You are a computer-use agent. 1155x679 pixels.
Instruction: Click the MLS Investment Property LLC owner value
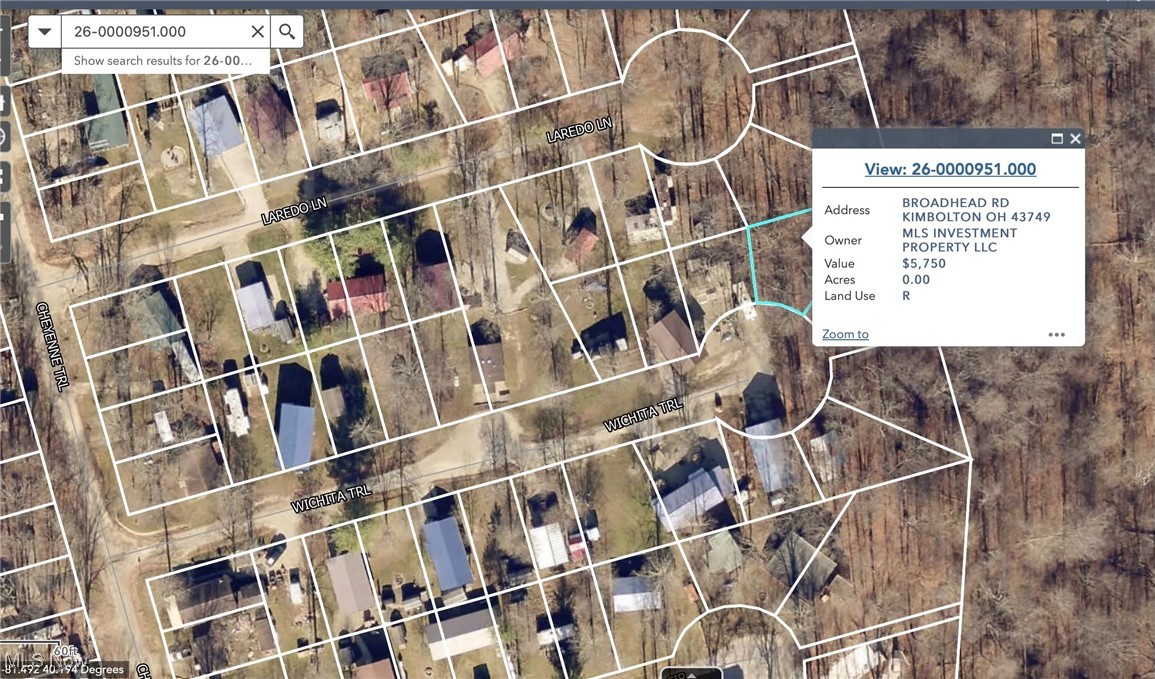click(959, 240)
